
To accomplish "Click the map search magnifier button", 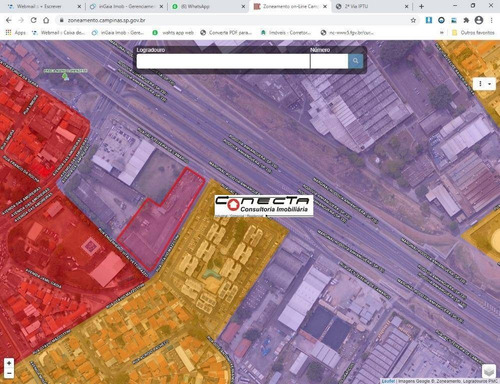I will point(355,61).
